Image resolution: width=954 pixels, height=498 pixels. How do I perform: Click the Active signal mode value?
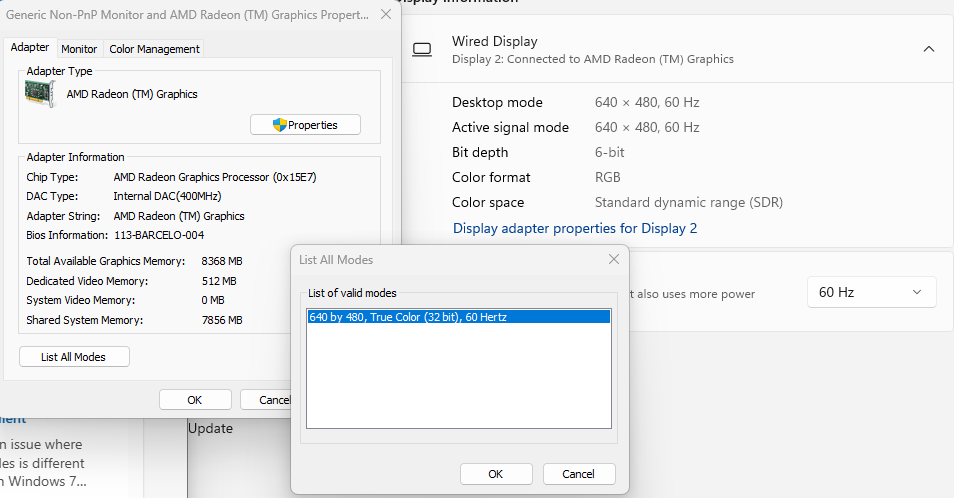647,127
